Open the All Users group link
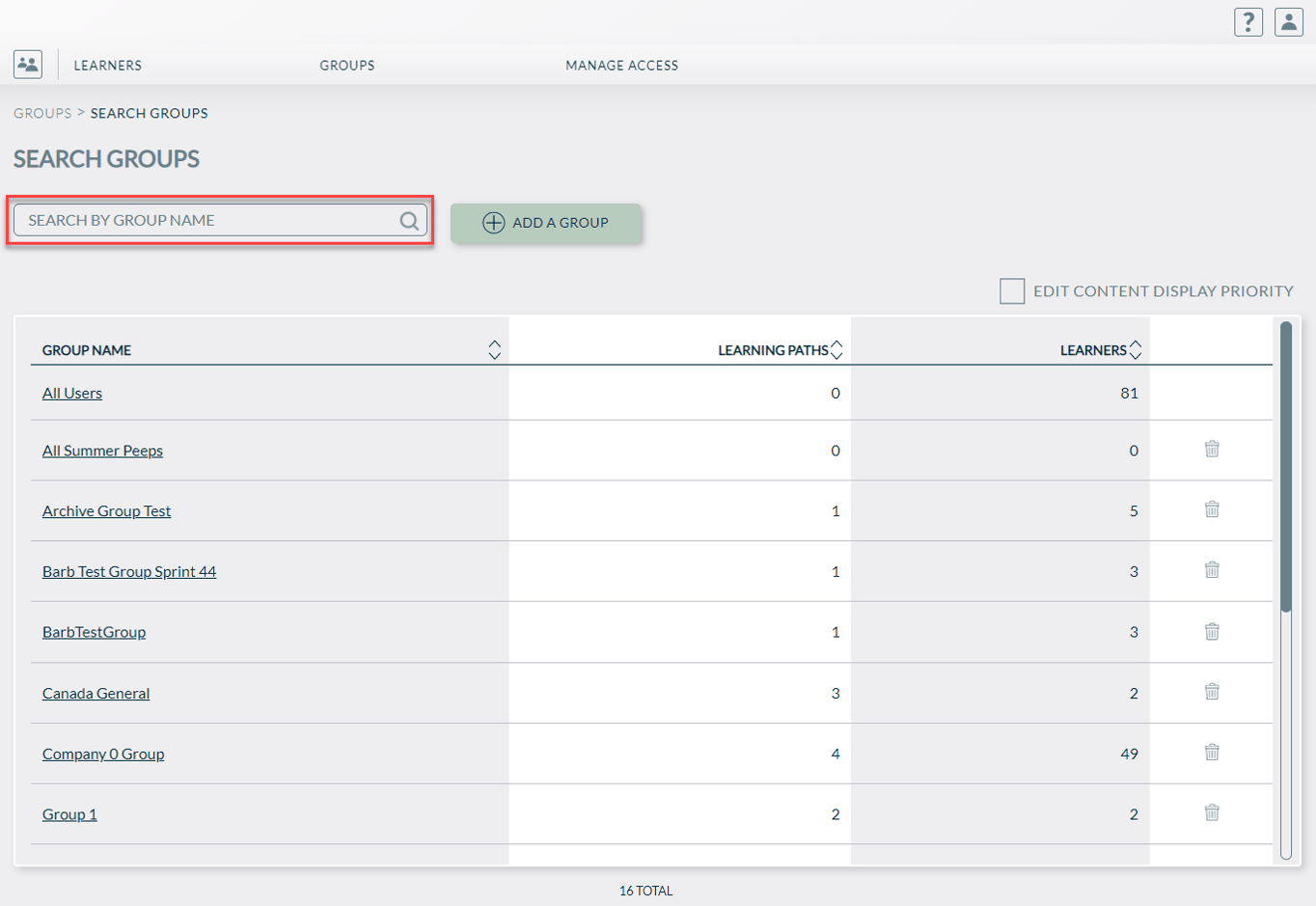1316x906 pixels. (x=72, y=393)
